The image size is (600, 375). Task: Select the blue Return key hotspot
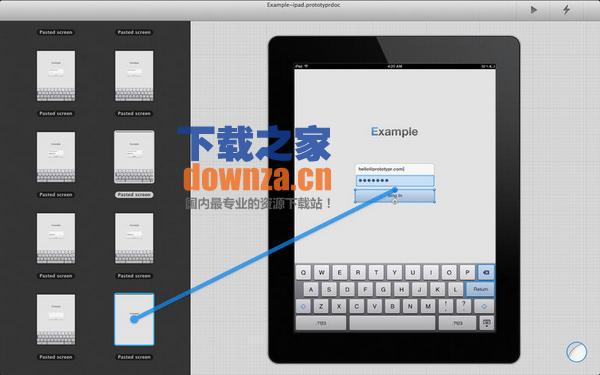point(480,289)
